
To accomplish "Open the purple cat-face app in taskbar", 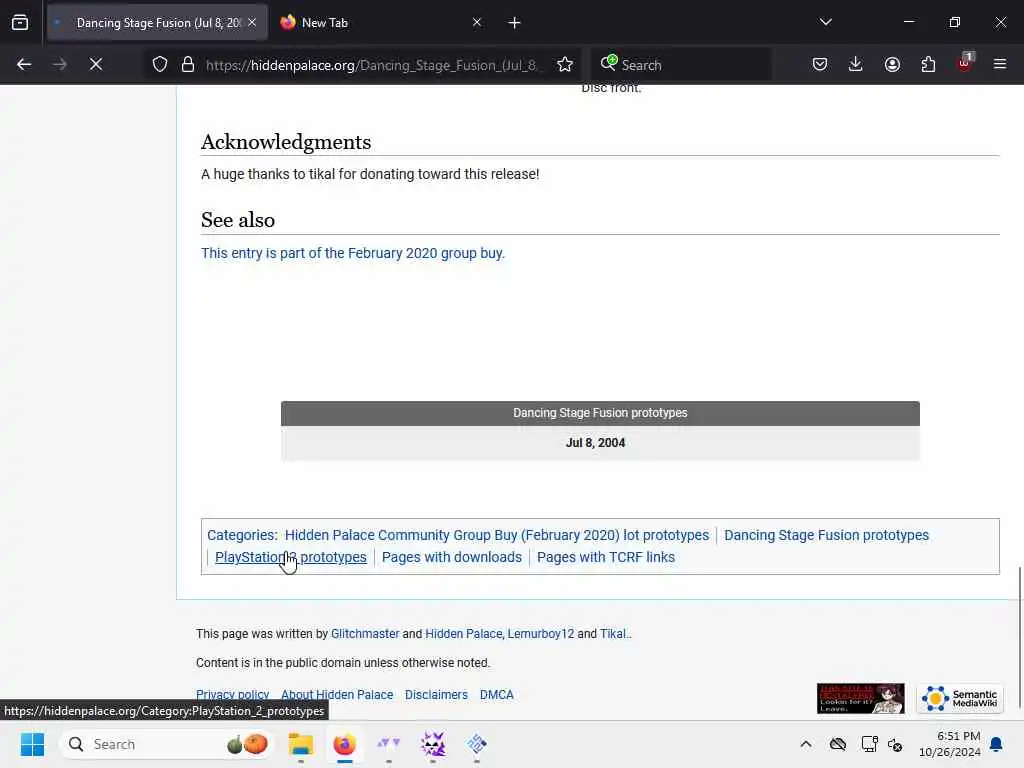I will tap(433, 744).
